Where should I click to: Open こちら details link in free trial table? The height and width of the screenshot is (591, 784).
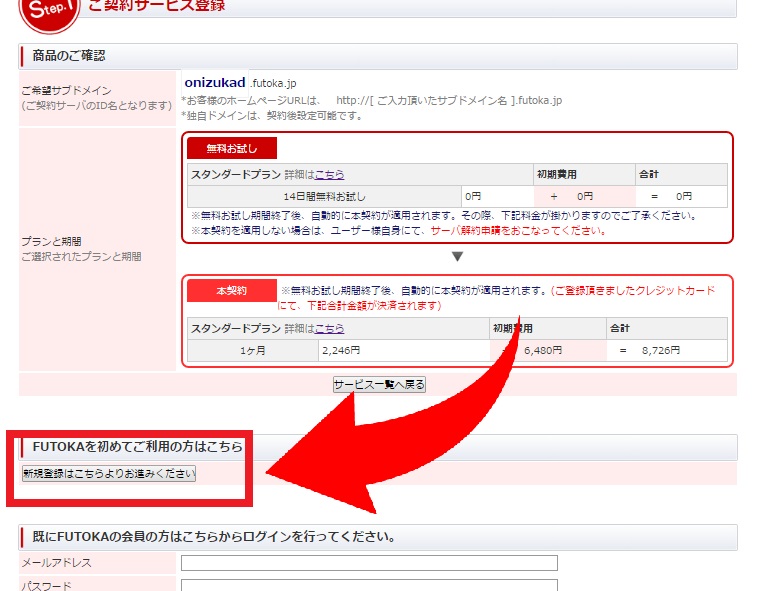click(330, 174)
